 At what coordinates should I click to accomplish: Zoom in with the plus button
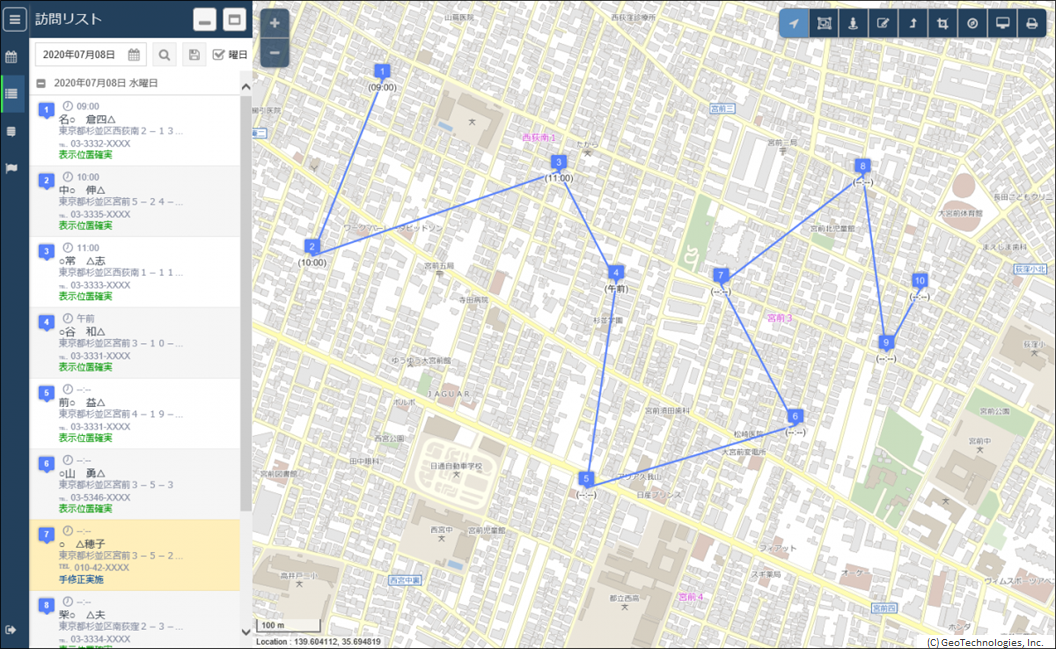click(x=274, y=23)
